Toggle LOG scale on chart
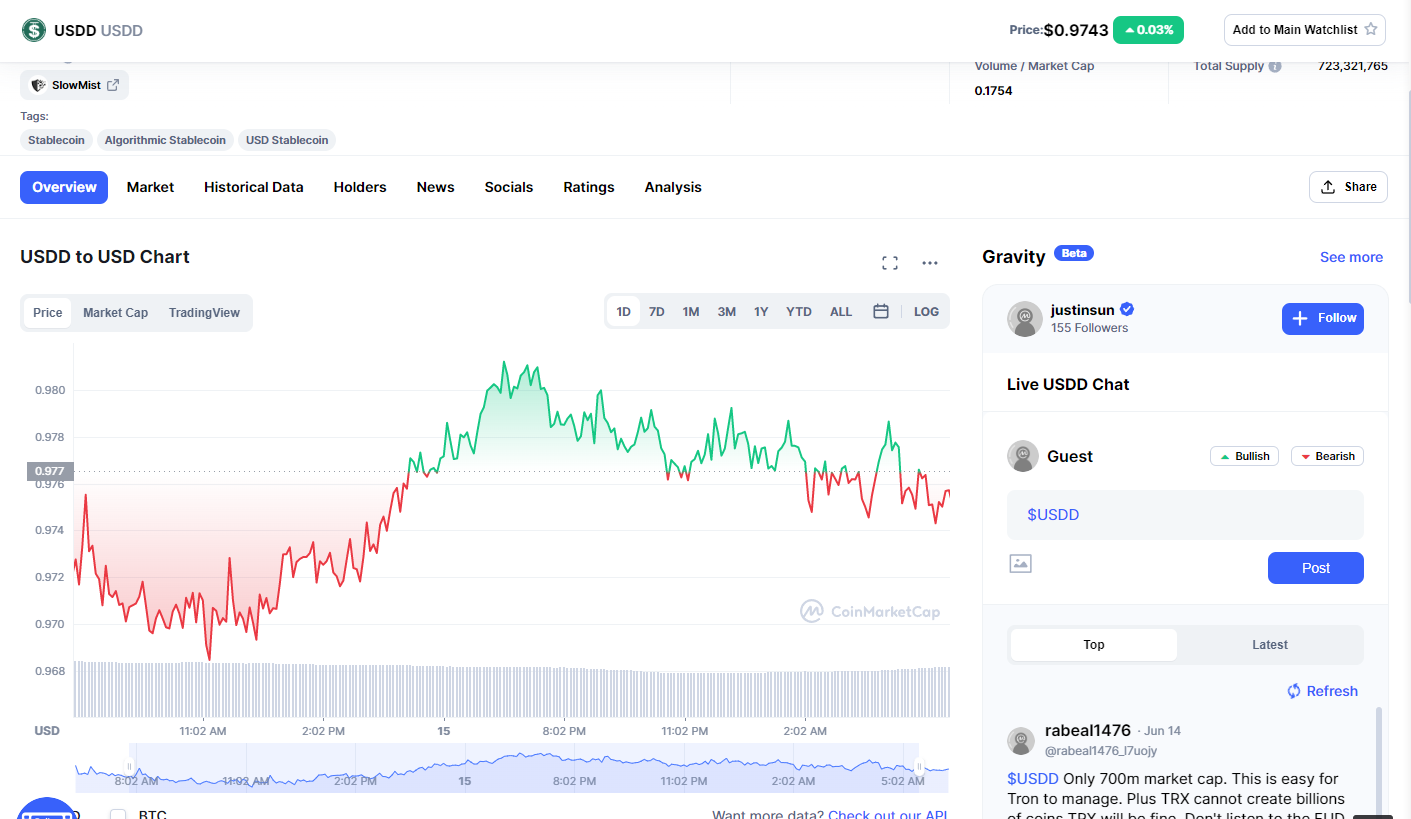Viewport: 1411px width, 819px height. point(926,311)
